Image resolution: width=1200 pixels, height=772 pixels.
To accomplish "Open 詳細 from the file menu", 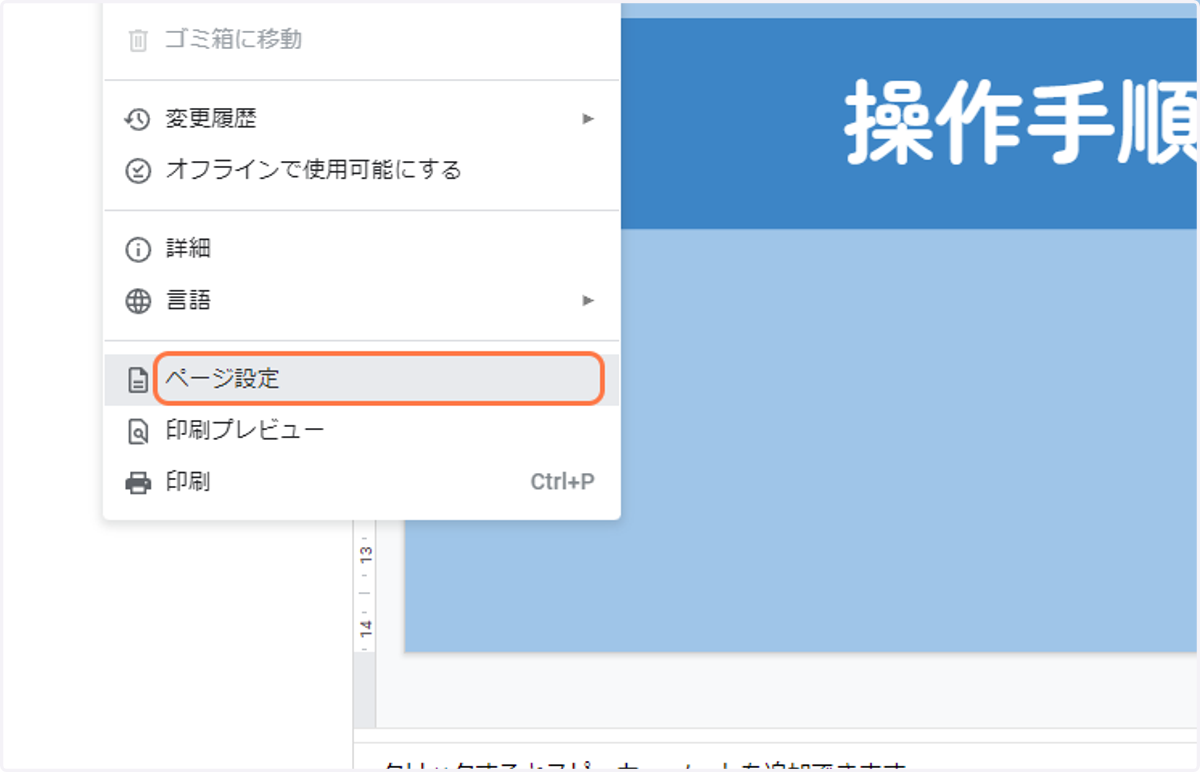I will (x=361, y=249).
